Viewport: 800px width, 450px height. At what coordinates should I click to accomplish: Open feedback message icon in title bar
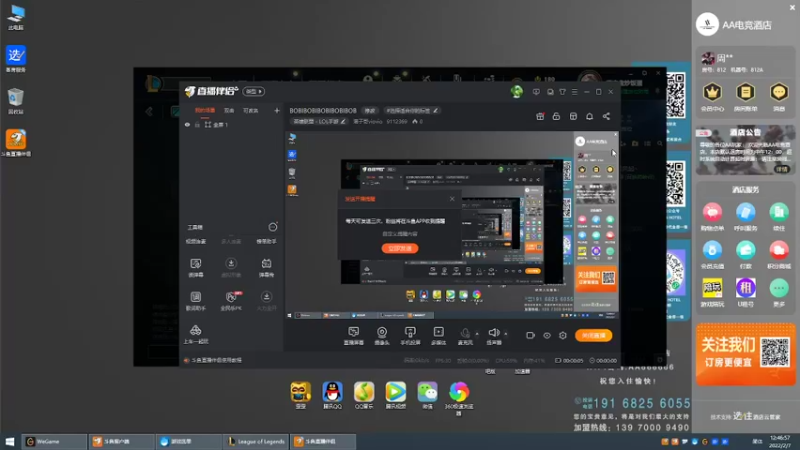click(x=536, y=92)
